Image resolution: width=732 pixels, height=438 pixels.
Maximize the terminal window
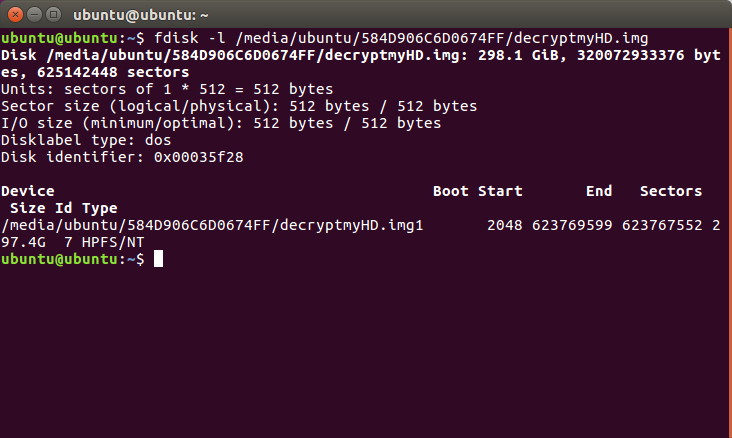53,15
